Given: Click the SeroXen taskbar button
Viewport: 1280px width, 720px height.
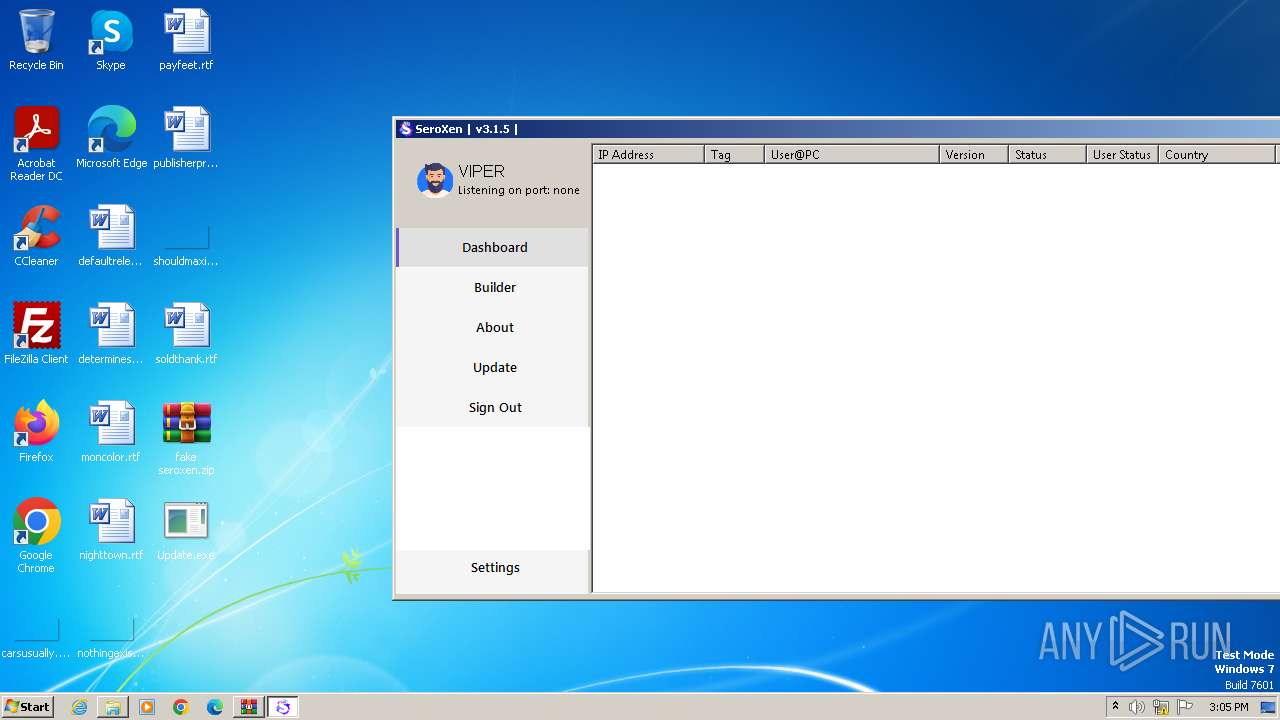Looking at the screenshot, I should (283, 707).
